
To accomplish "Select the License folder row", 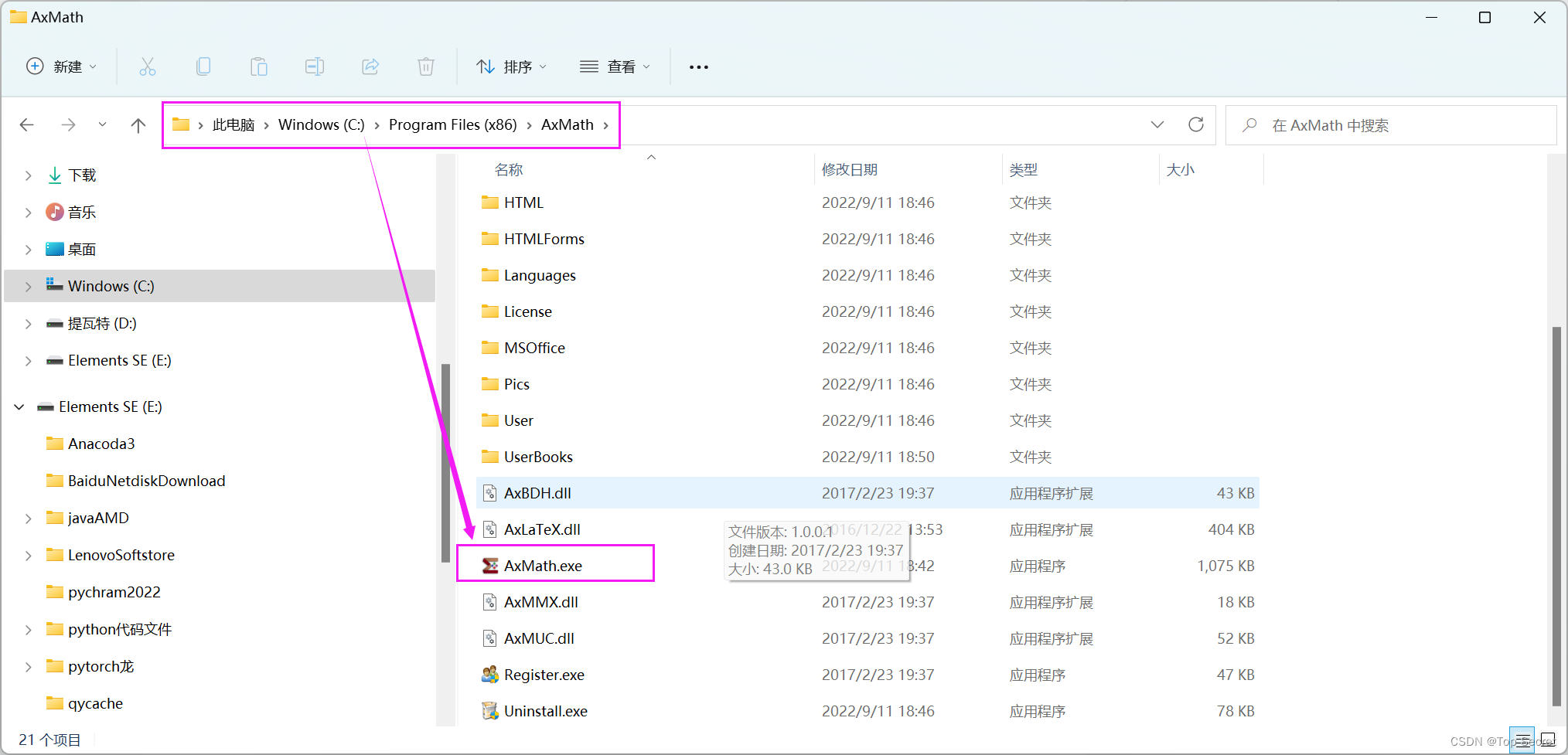I will coord(868,311).
